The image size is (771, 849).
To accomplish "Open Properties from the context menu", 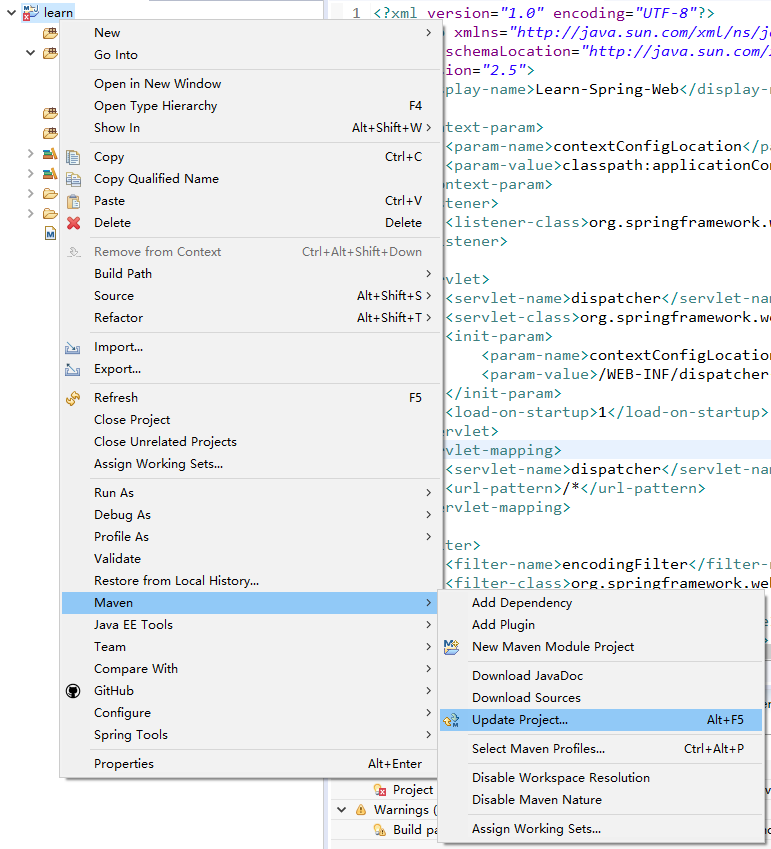I will pos(124,764).
